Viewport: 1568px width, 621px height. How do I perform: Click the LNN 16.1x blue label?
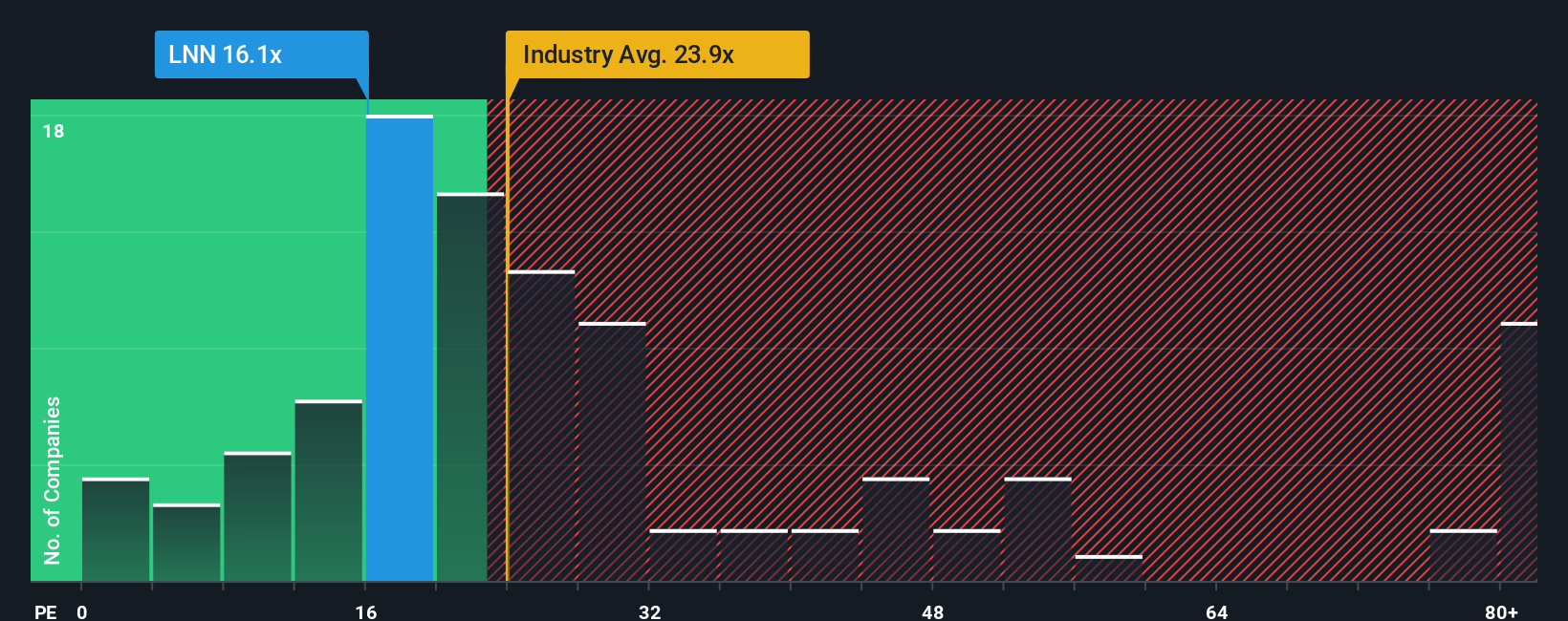pos(262,54)
